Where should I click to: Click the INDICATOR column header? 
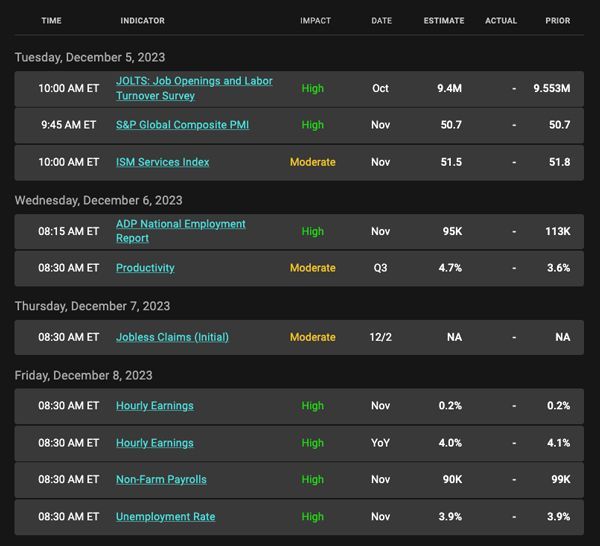pyautogui.click(x=143, y=21)
